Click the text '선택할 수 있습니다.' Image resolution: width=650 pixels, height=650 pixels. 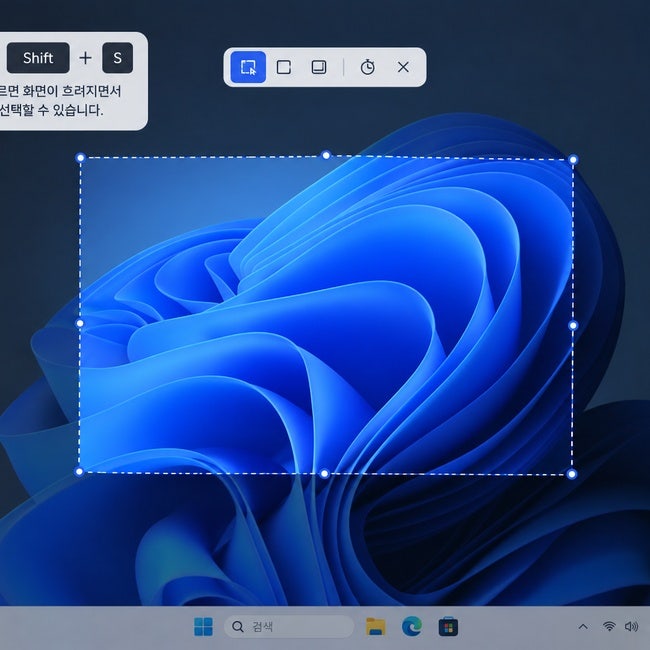click(51, 110)
